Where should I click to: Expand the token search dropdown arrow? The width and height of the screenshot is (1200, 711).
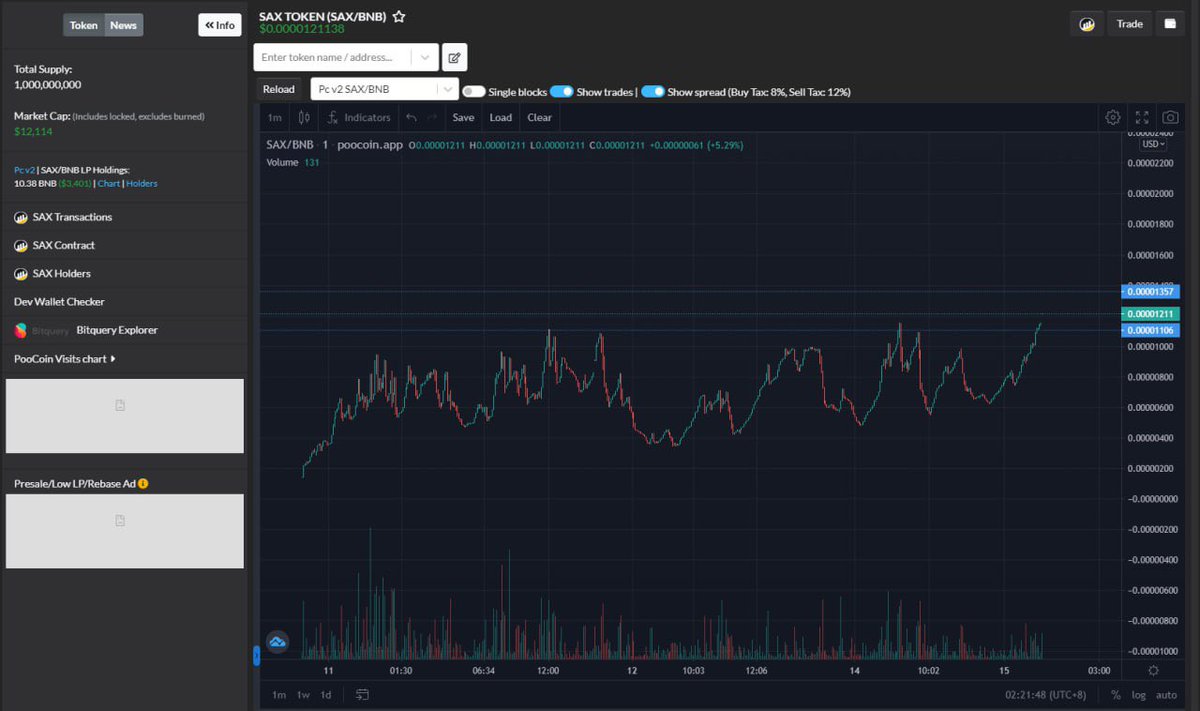425,57
